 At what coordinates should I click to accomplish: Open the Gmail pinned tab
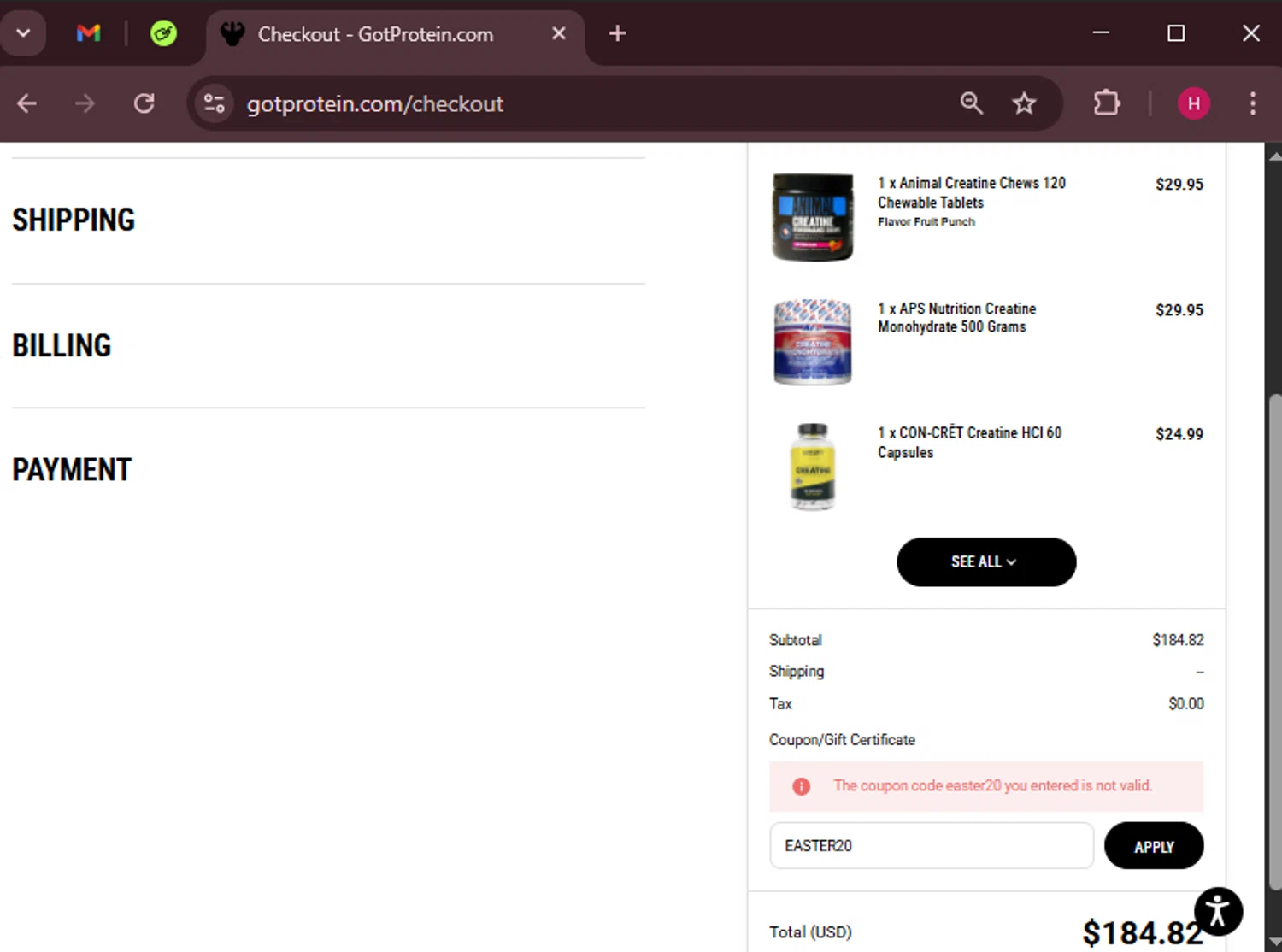point(88,33)
